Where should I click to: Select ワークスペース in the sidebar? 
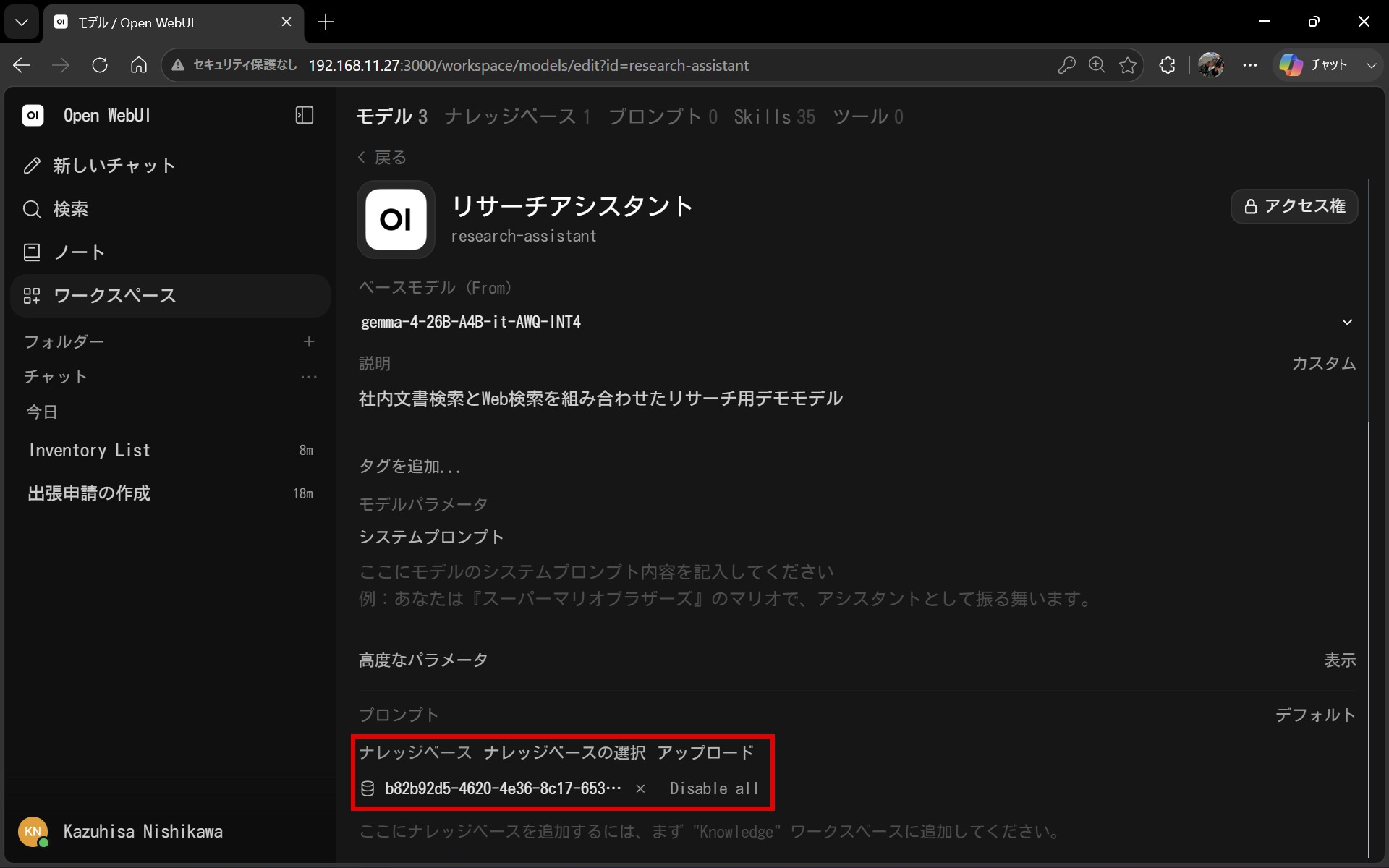point(170,296)
